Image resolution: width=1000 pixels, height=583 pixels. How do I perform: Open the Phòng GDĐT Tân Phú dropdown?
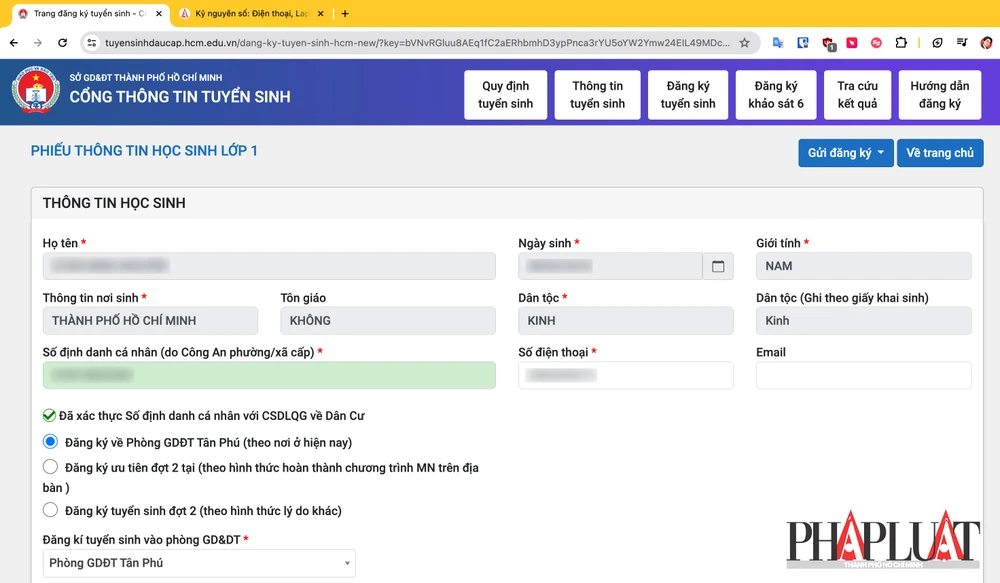coord(198,563)
